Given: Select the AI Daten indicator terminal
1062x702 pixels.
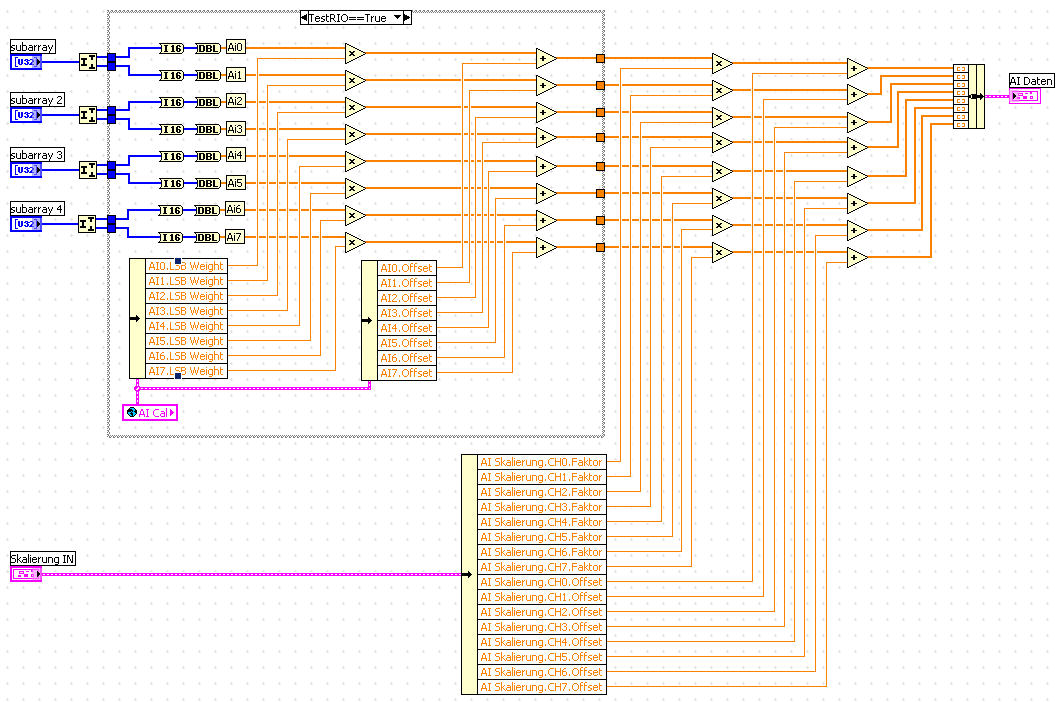Looking at the screenshot, I should (x=1024, y=96).
